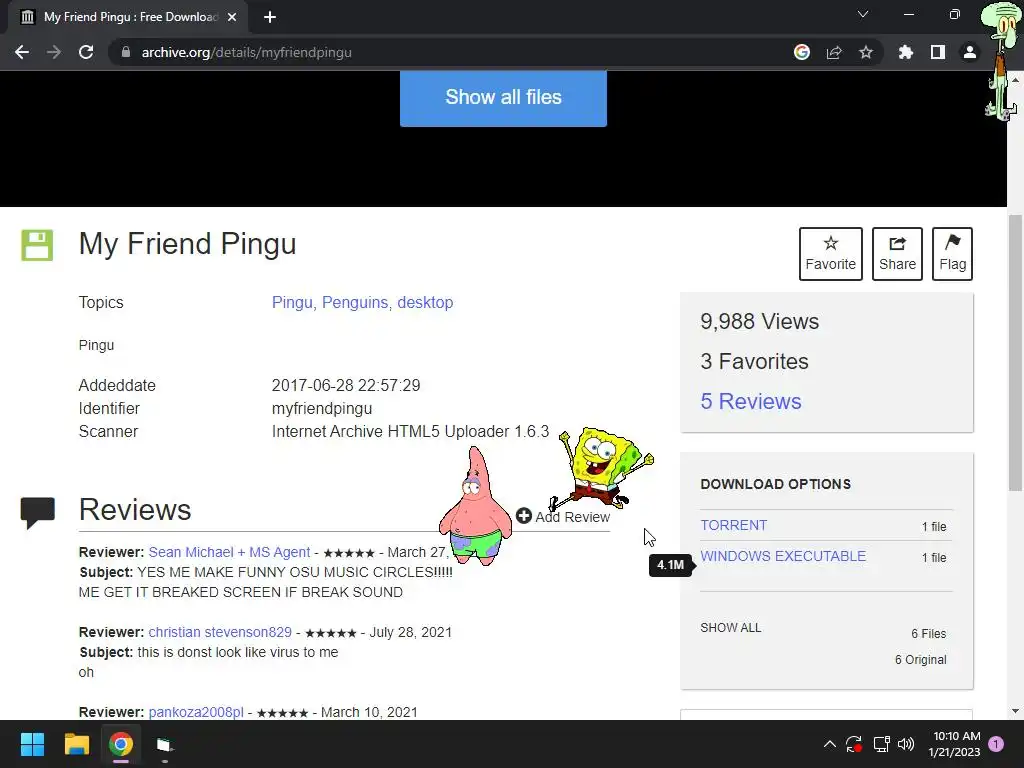Click the page vertical scrollbar thumb
This screenshot has height=768, width=1024.
click(1016, 353)
